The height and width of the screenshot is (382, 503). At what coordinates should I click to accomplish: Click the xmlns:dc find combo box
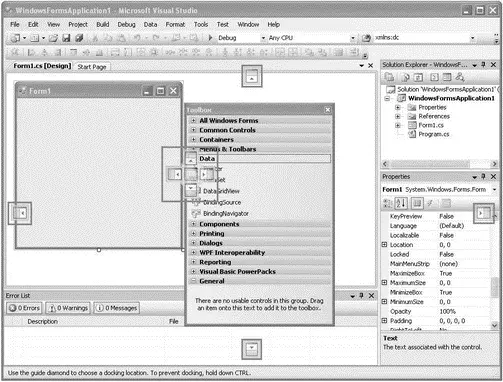click(x=424, y=38)
